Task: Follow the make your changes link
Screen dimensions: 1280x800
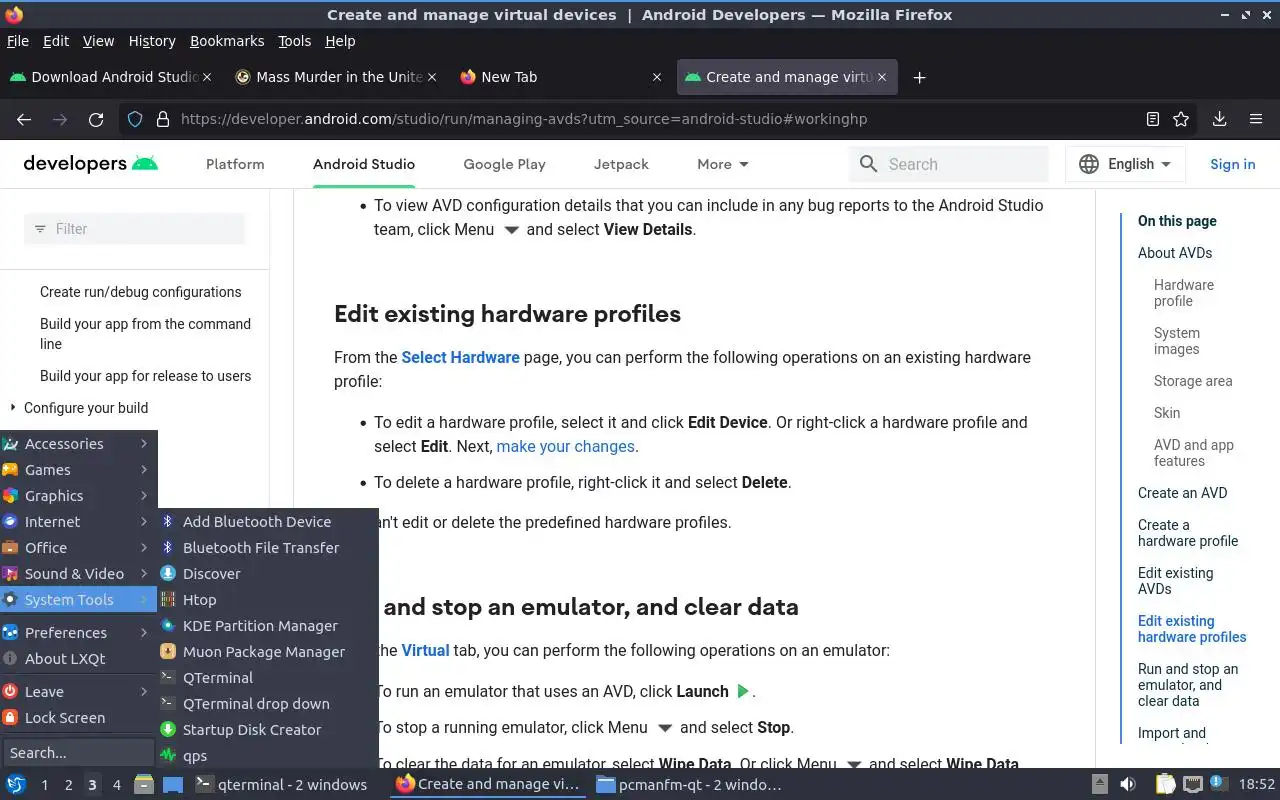Action: point(565,446)
